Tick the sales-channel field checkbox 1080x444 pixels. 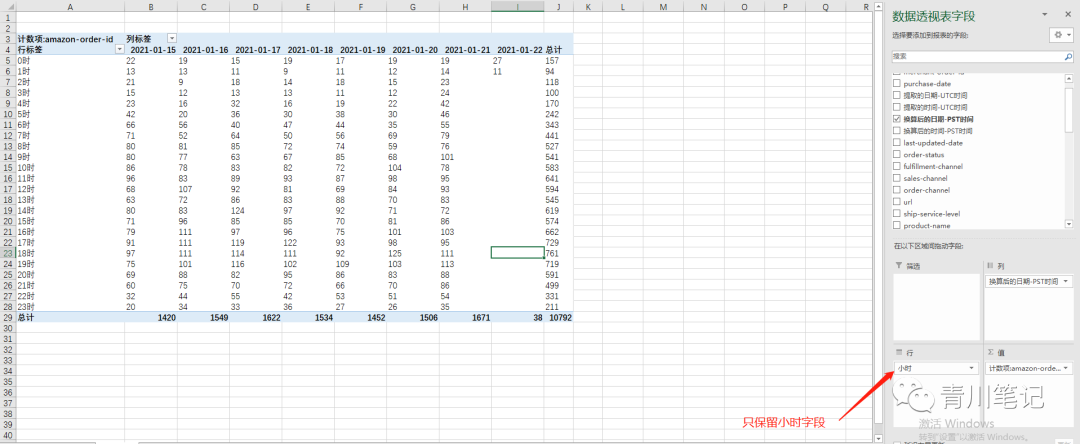tap(896, 178)
